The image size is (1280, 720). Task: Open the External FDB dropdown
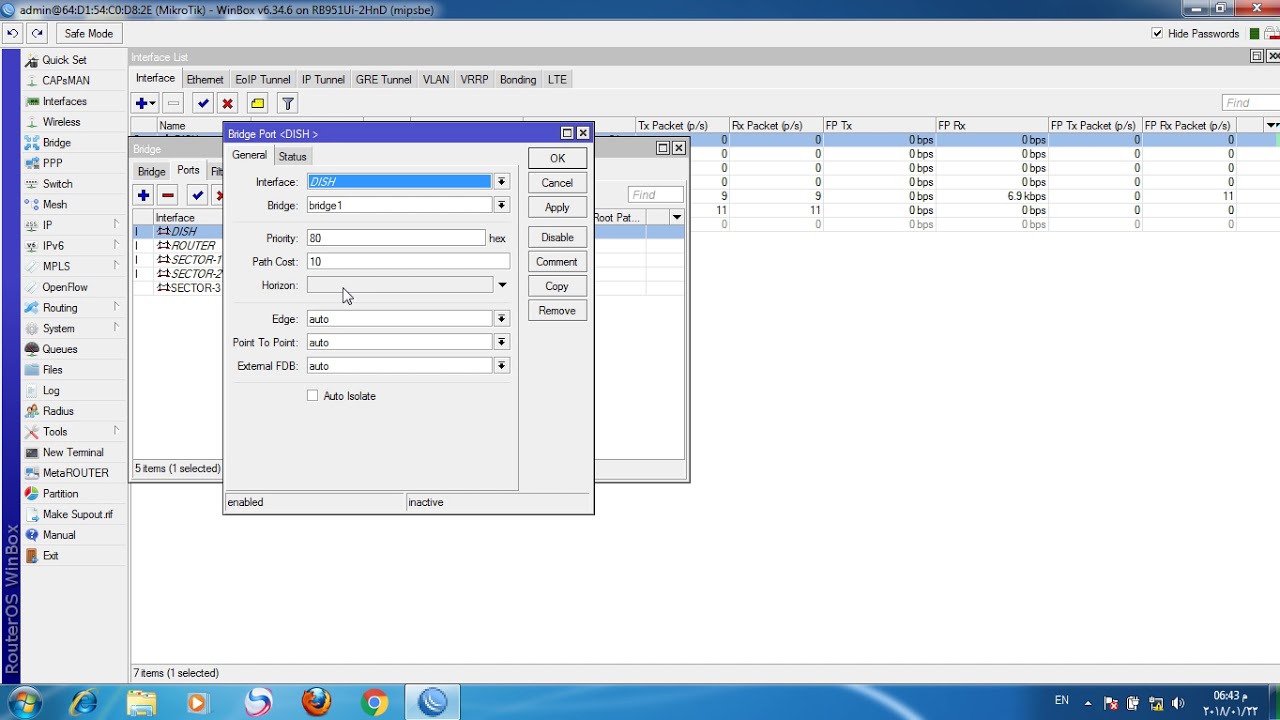[x=502, y=366]
